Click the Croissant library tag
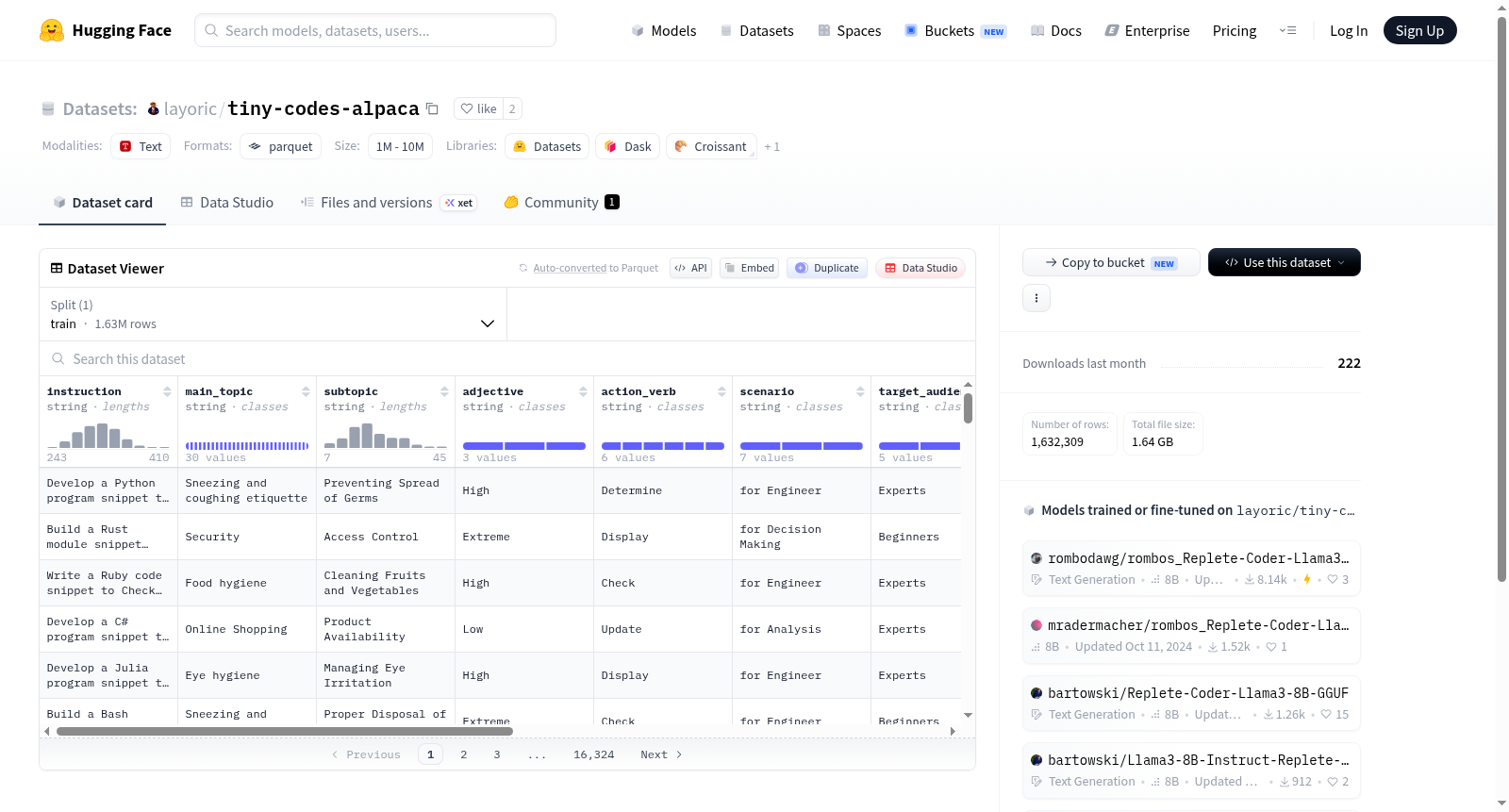 (x=711, y=146)
